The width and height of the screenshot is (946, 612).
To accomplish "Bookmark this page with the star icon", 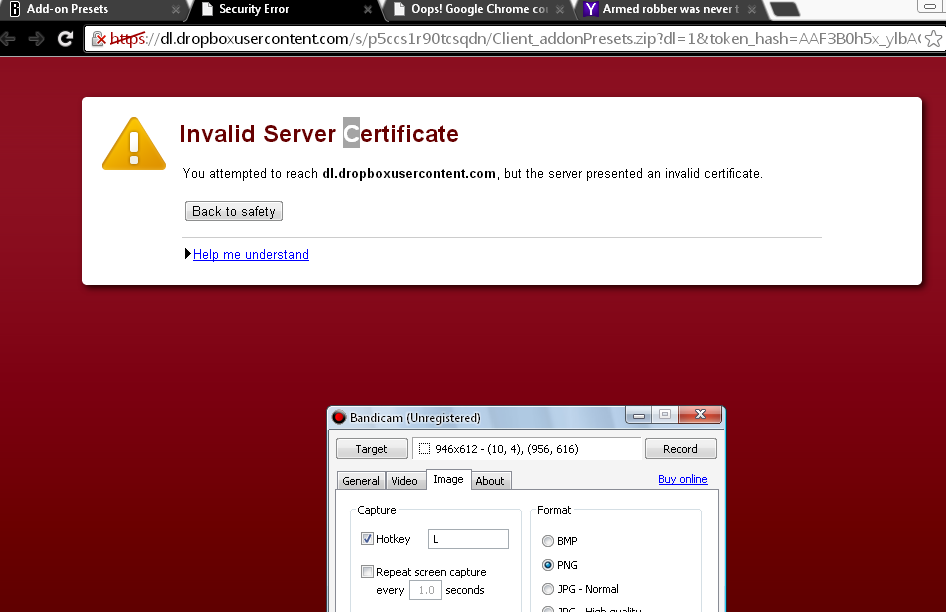I will pyautogui.click(x=933, y=39).
